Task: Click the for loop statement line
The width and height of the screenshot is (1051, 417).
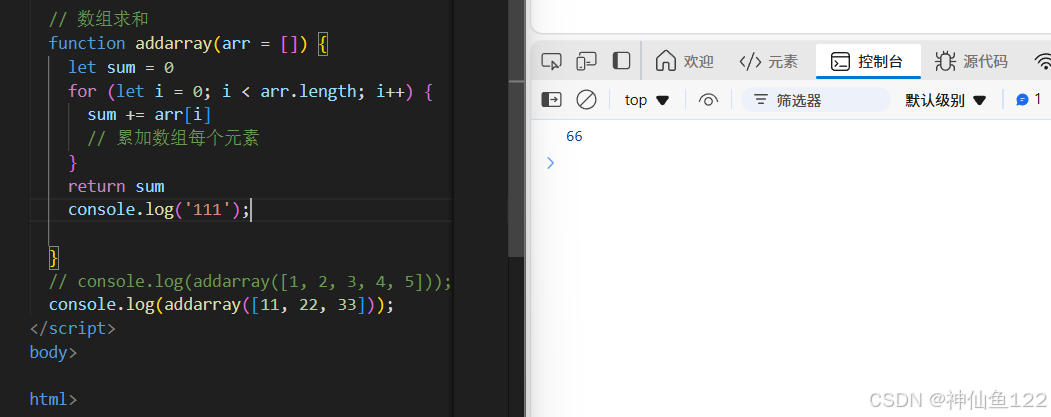Action: (250, 91)
